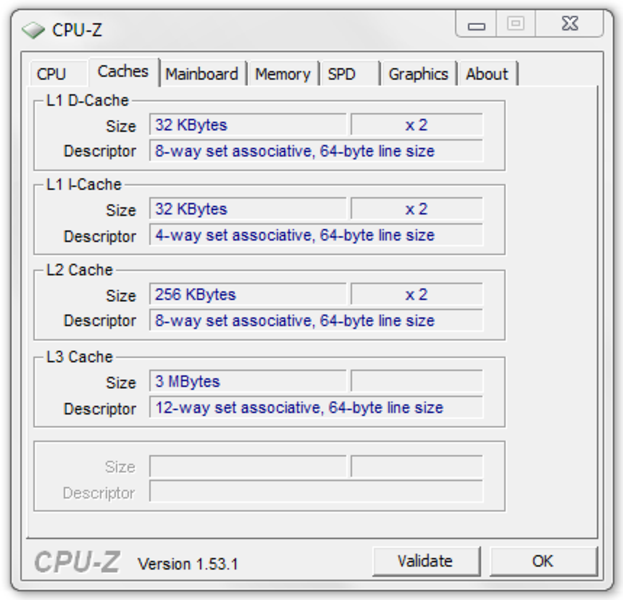Close the CPU-Z window
623x600 pixels.
[x=570, y=24]
